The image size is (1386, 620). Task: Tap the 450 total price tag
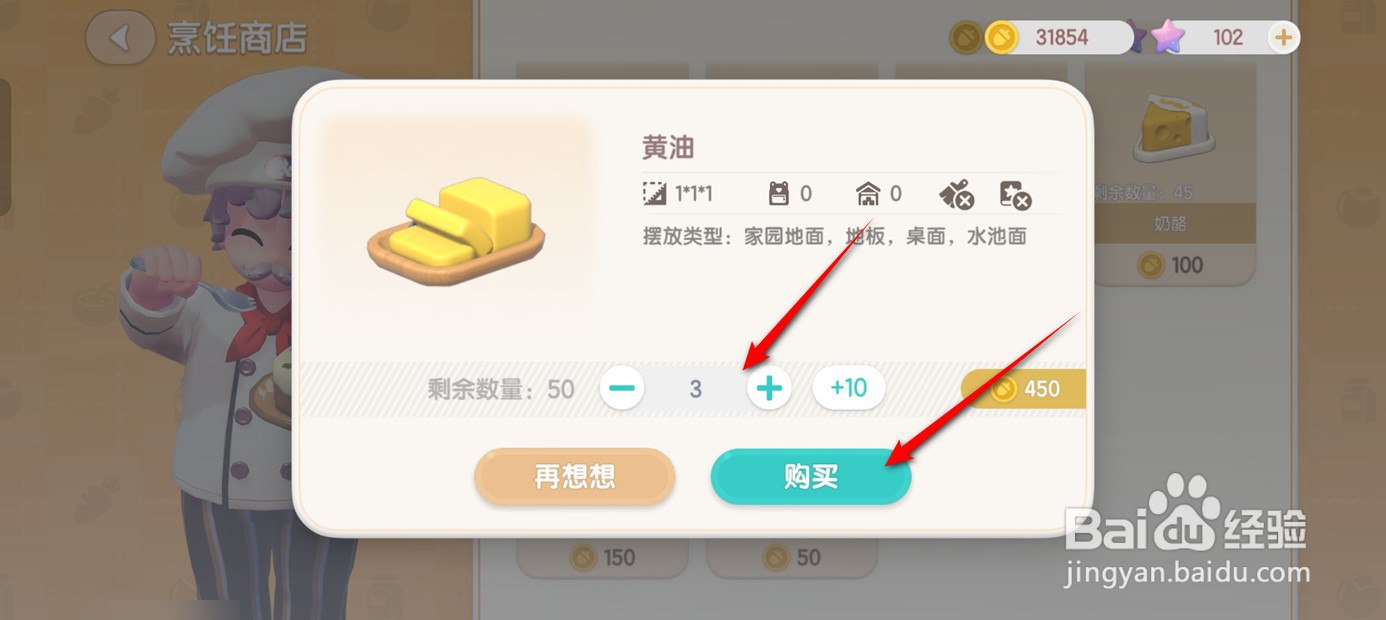(1024, 388)
